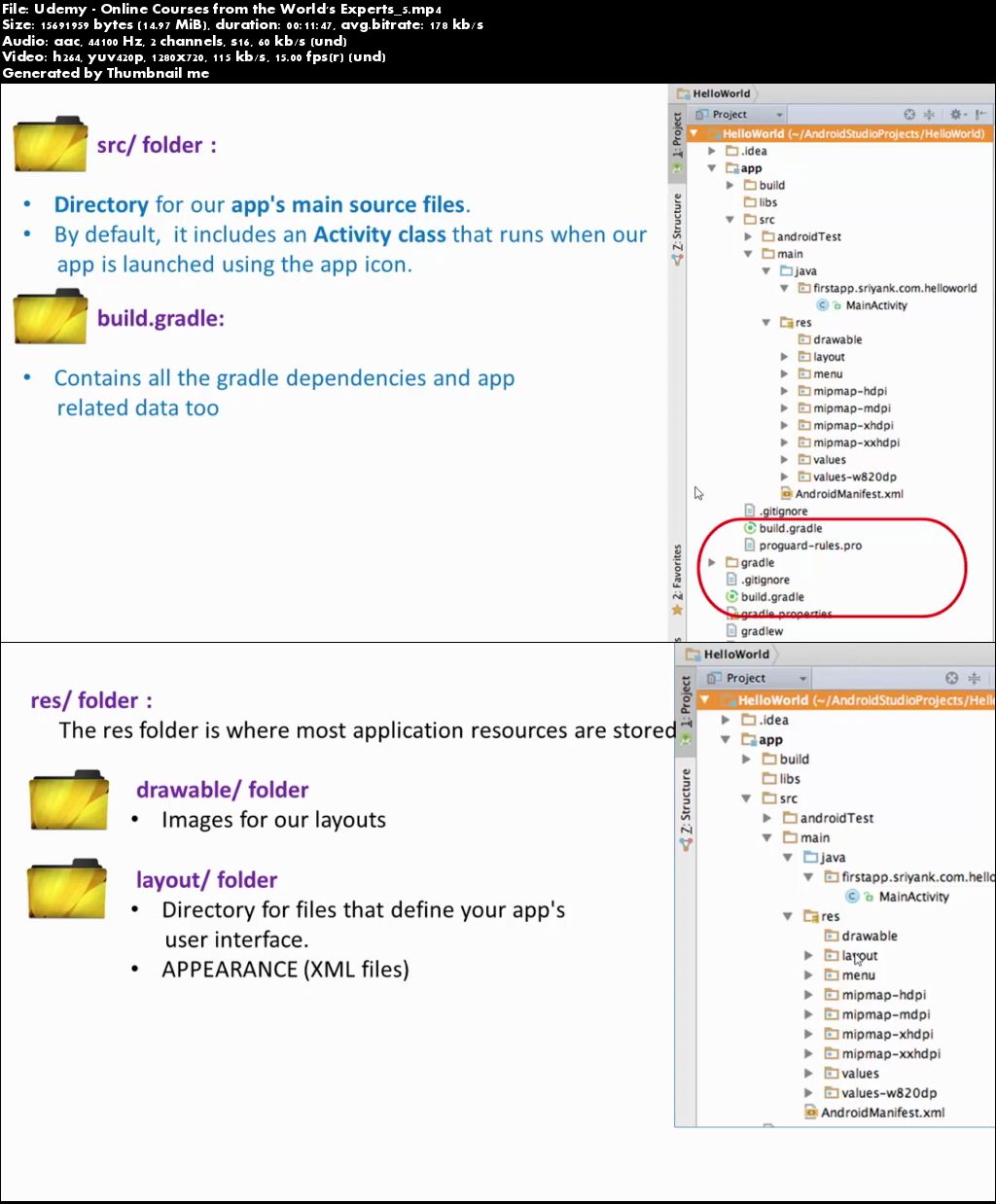Click AndroidManifest.xml icon in src/ folder slide
996x1204 pixels.
coord(787,494)
